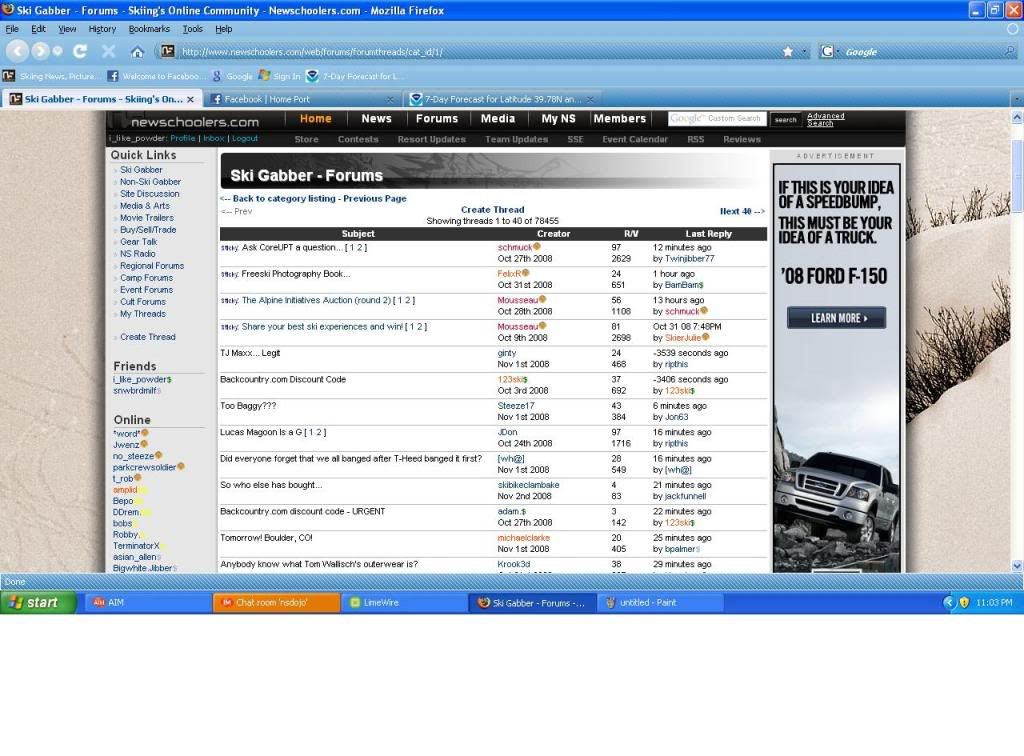
Task: Click the Google Custom Search field
Action: pyautogui.click(x=717, y=119)
